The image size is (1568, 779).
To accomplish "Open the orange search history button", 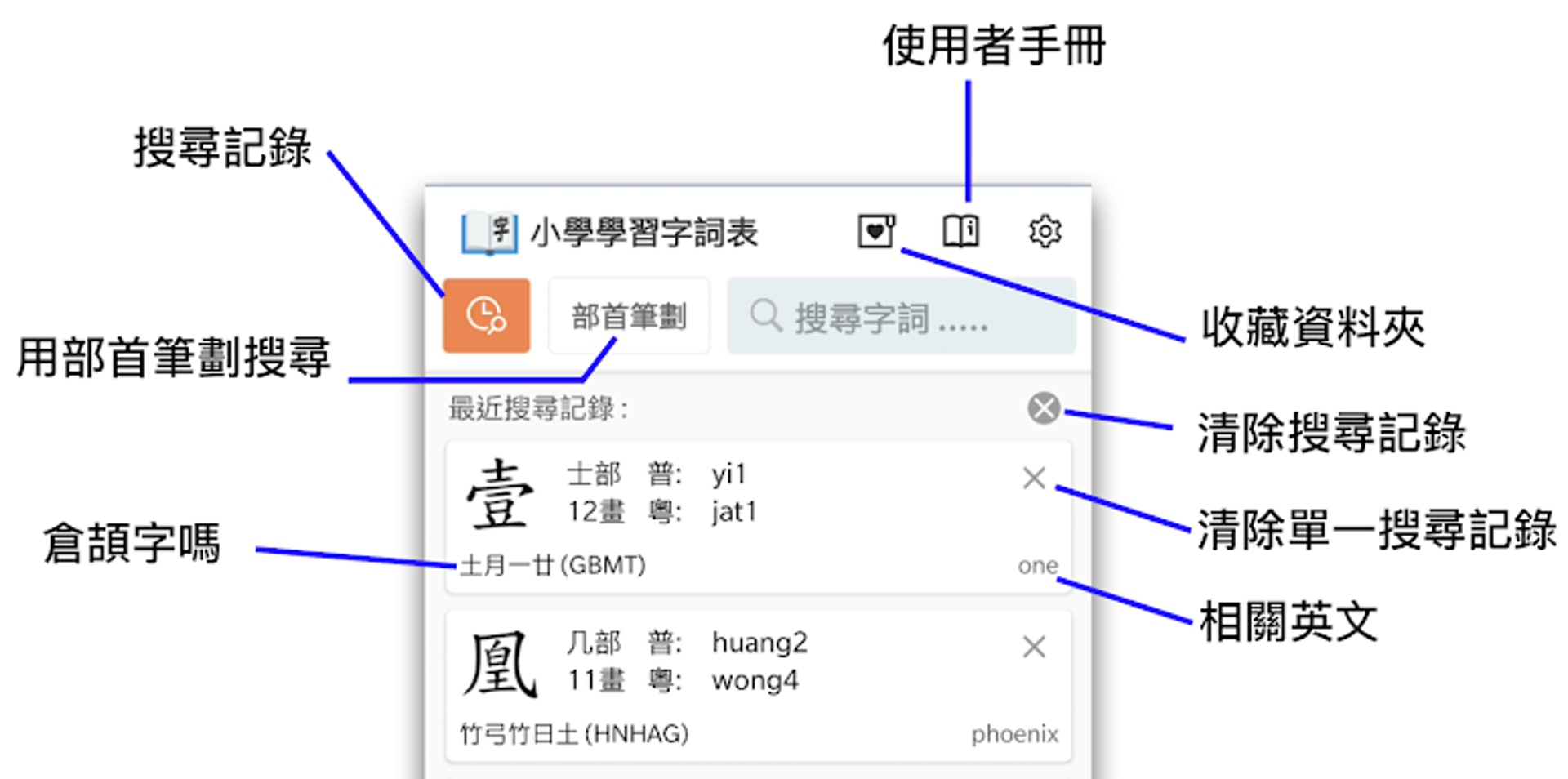I will [x=486, y=316].
